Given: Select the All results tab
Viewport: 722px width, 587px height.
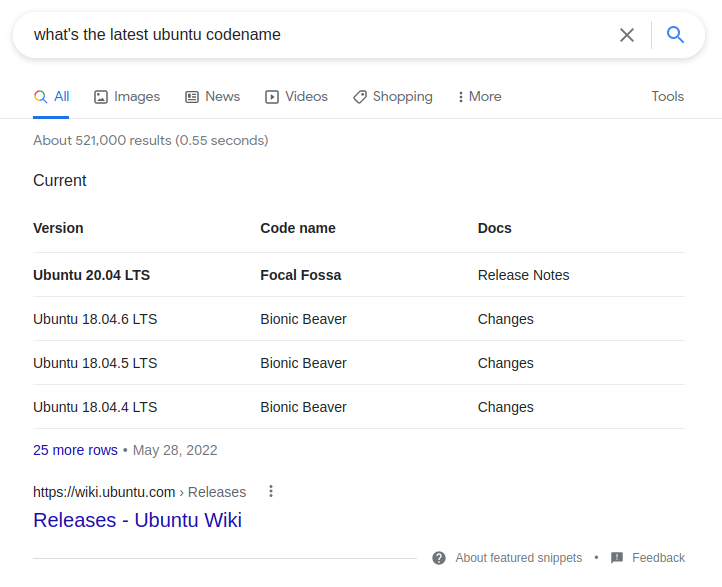Looking at the screenshot, I should (x=51, y=97).
